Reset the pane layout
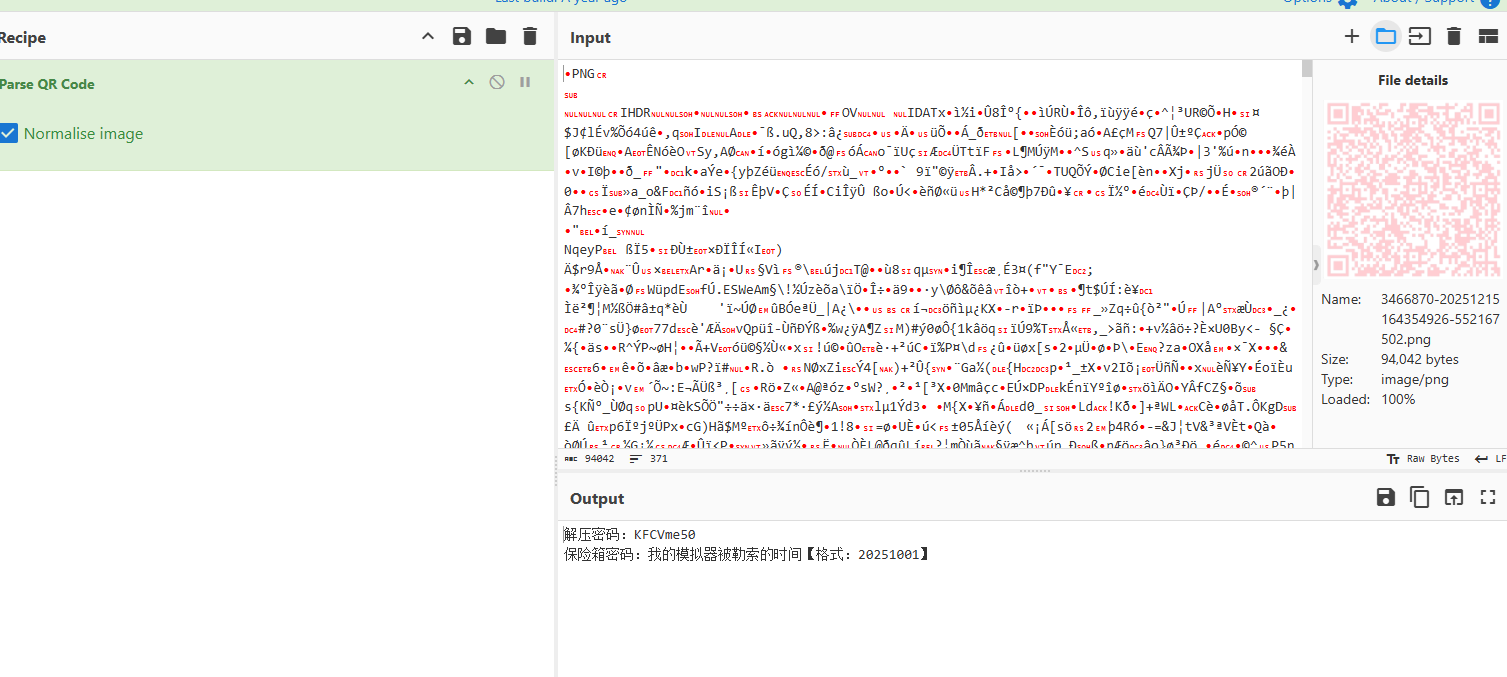 (1488, 37)
